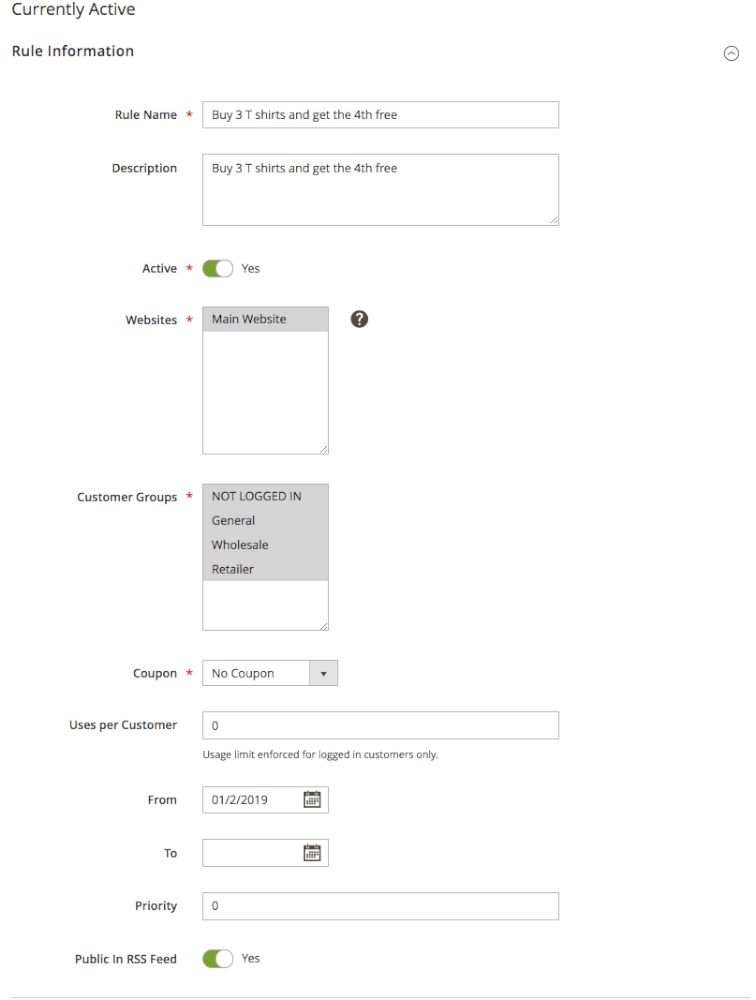
Task: Click the Rule Name text field
Action: tap(380, 115)
